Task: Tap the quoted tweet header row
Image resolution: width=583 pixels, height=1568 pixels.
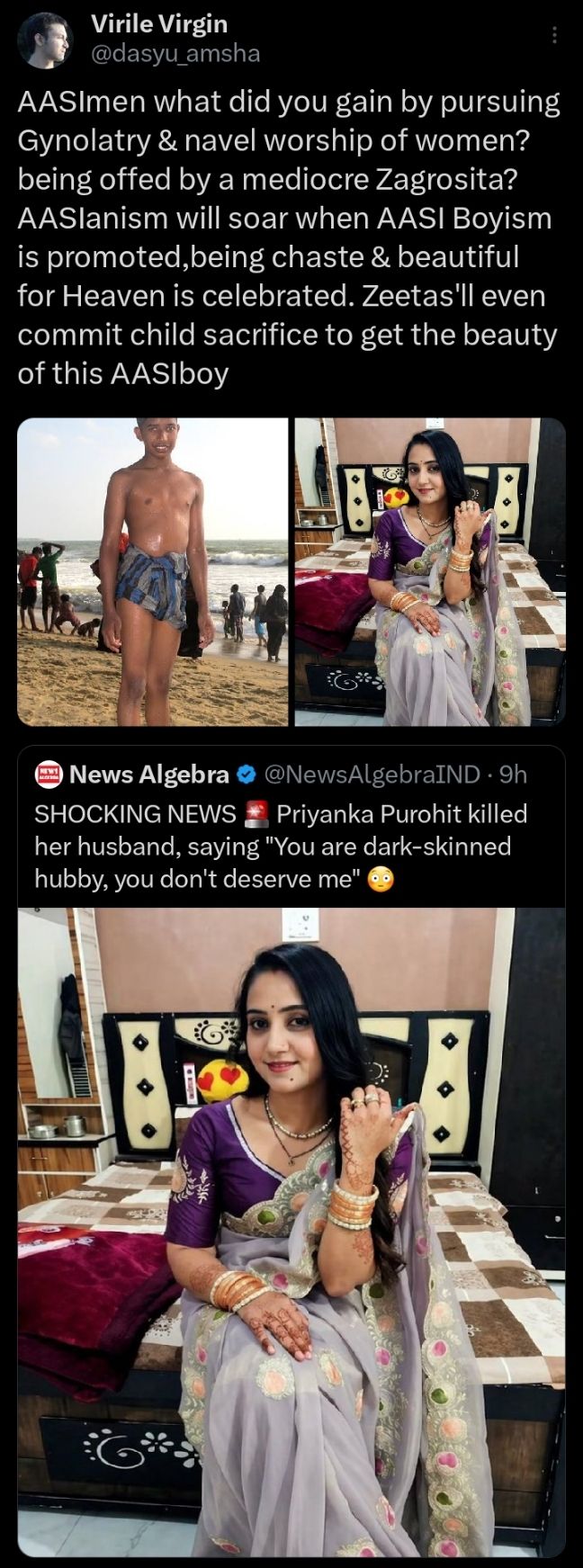Action: (x=282, y=774)
